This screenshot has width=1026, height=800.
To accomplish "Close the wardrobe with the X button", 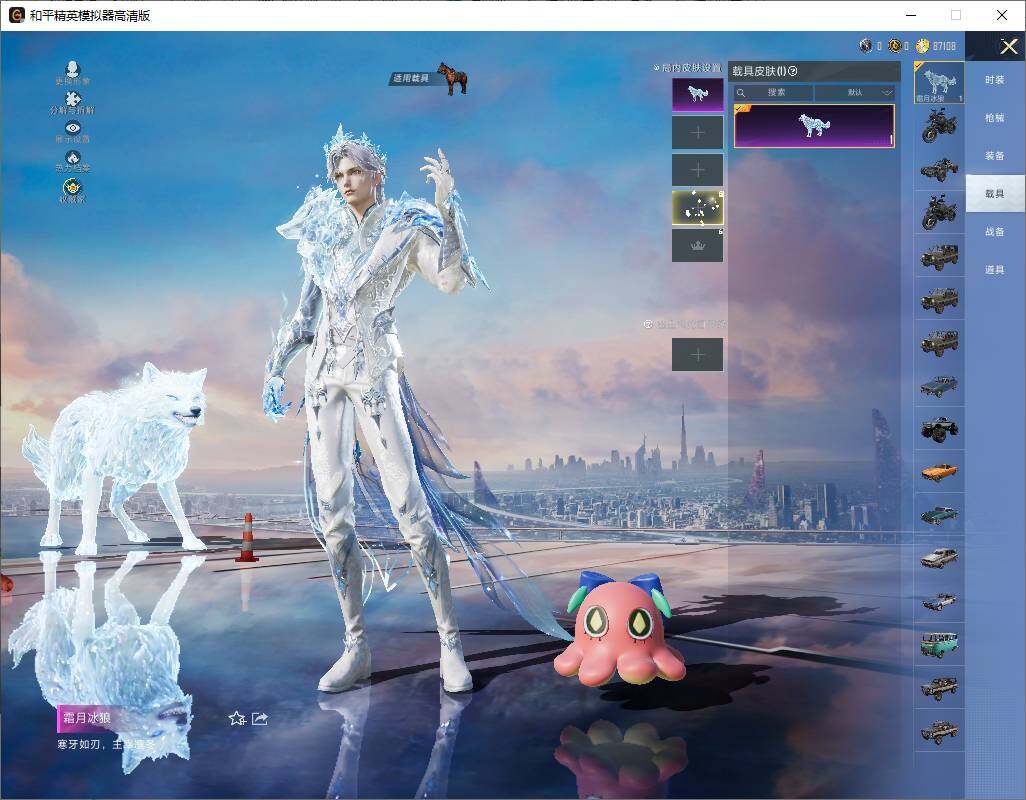I will [x=1008, y=46].
